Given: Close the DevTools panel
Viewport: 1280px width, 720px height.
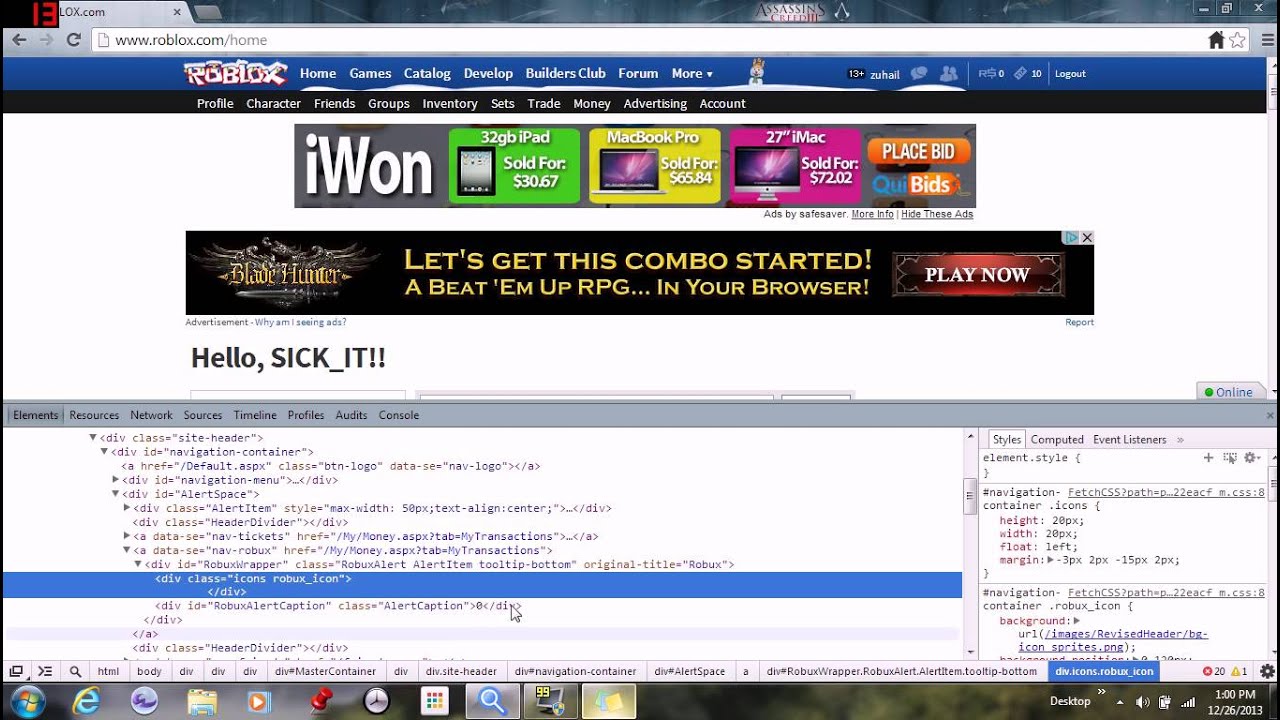Looking at the screenshot, I should point(1271,415).
